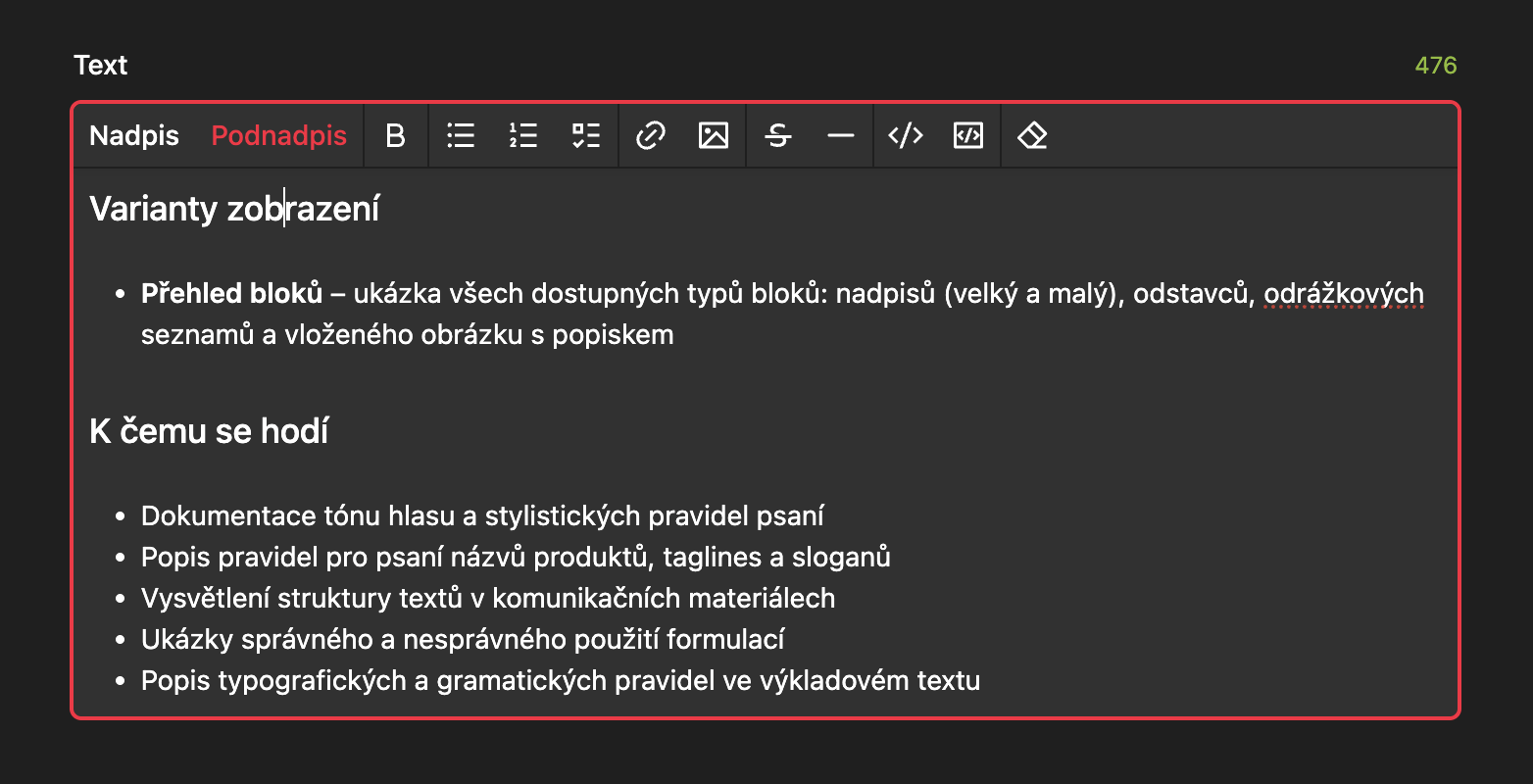Click the line starting 'Popis typografických a gramatických'

point(561,680)
